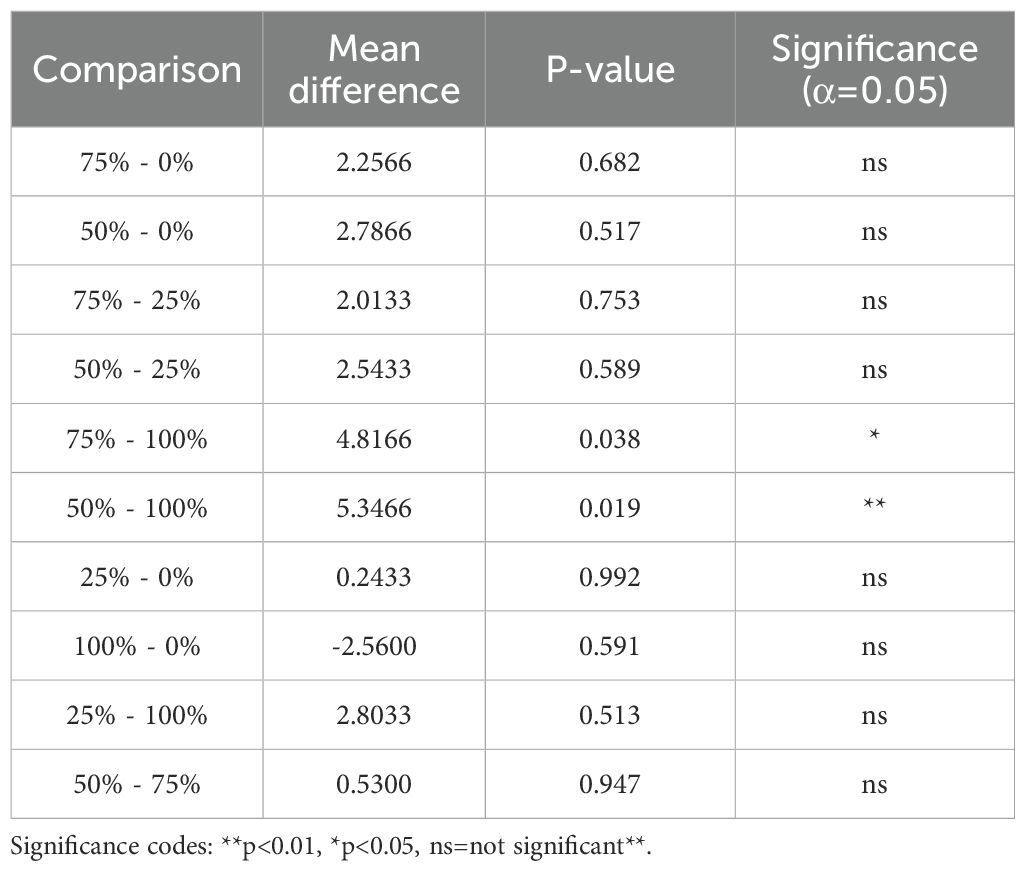The height and width of the screenshot is (871, 1025).
Task: Select the mean difference value 4.8166
Action: 373,439
